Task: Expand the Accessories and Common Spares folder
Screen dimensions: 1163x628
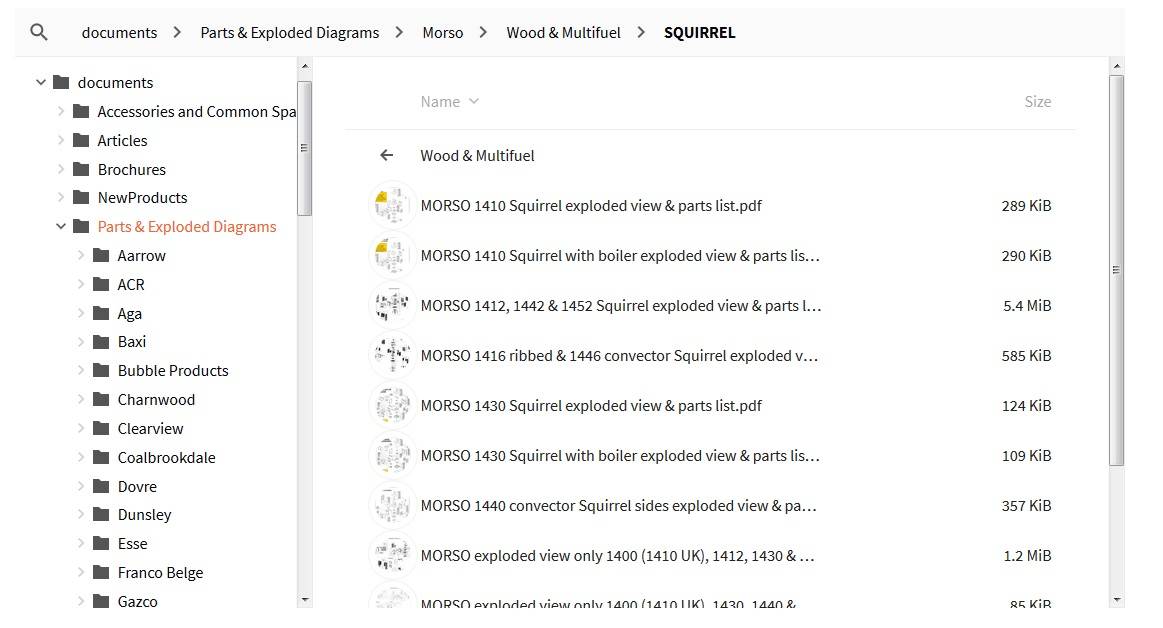Action: click(x=61, y=111)
